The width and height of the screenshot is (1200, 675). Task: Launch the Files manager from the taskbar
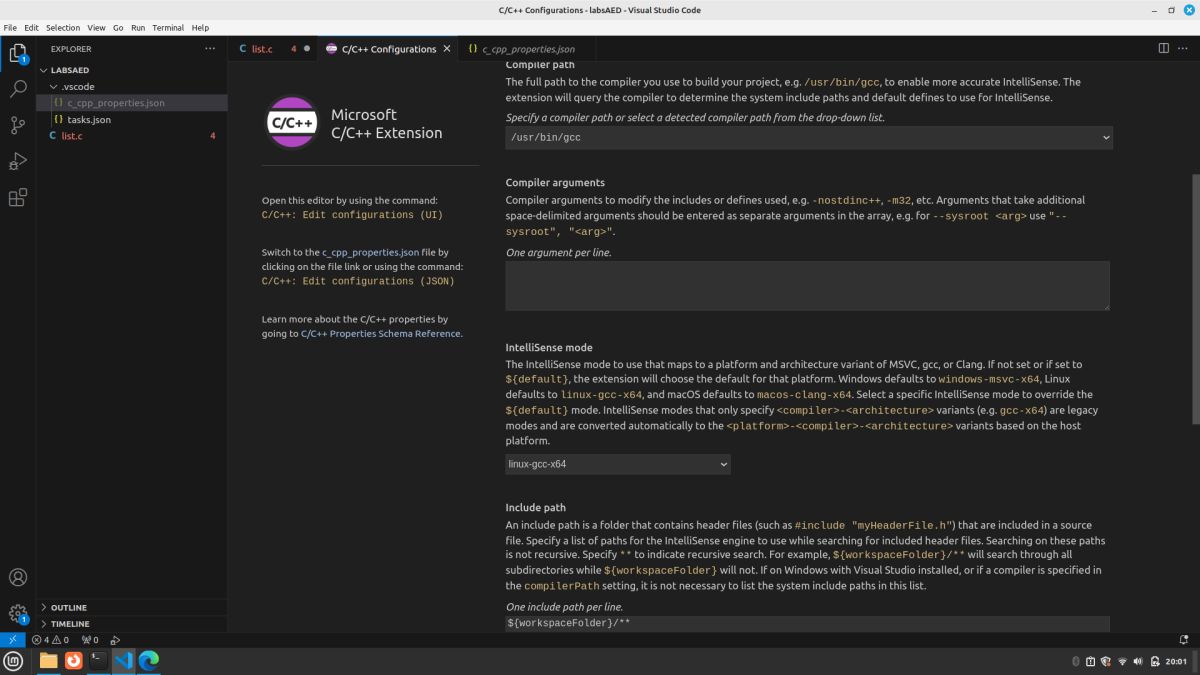click(48, 661)
